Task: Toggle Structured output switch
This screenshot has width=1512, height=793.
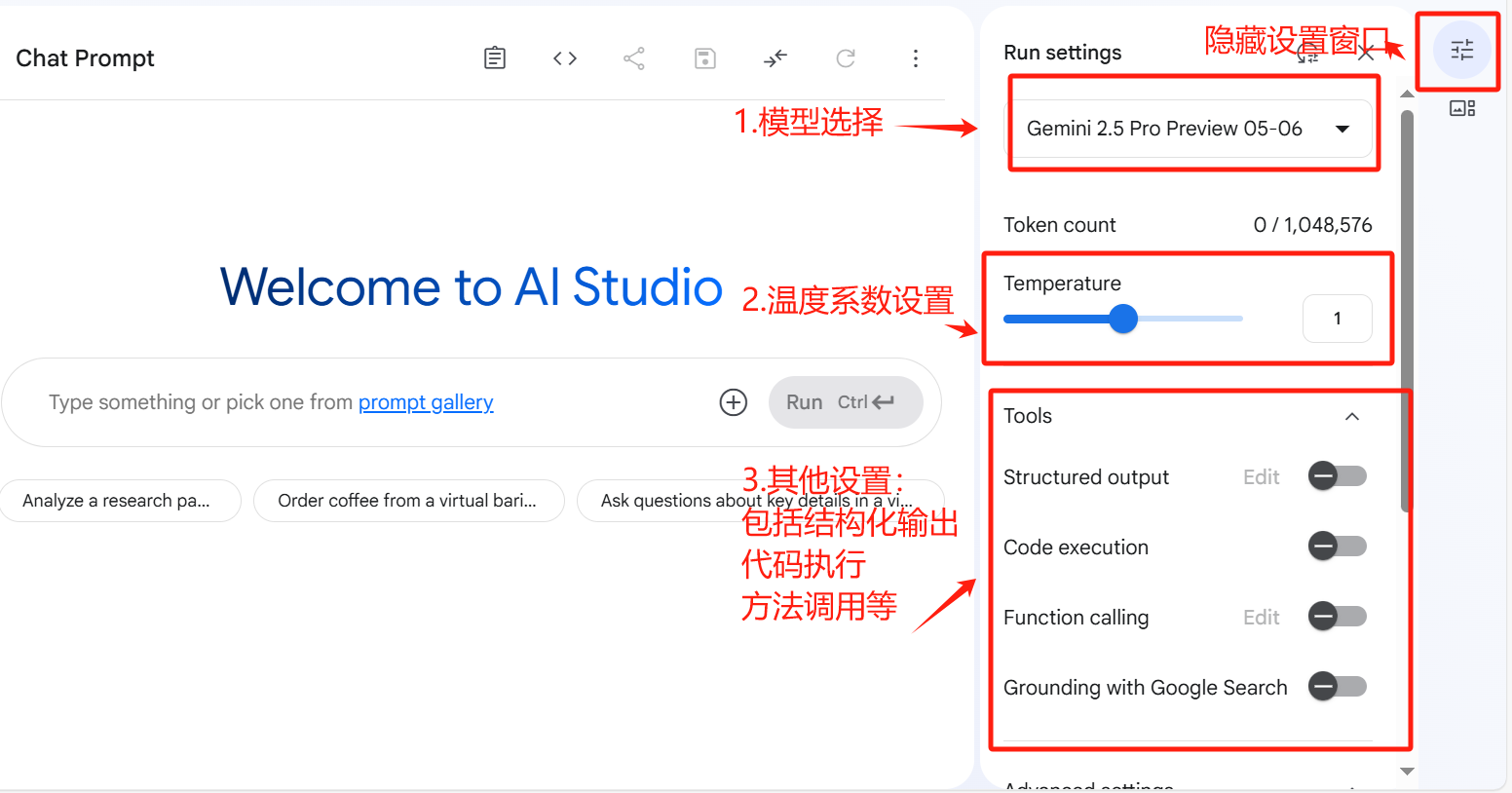Action: [x=1338, y=476]
